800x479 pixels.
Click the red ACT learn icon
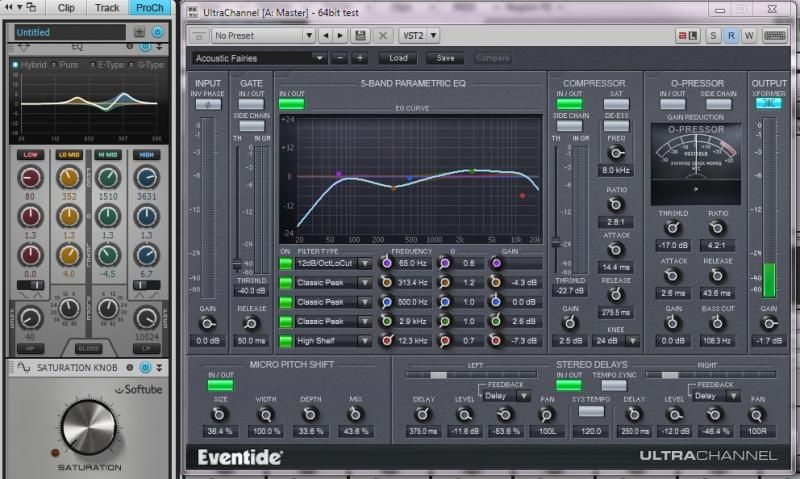687,35
